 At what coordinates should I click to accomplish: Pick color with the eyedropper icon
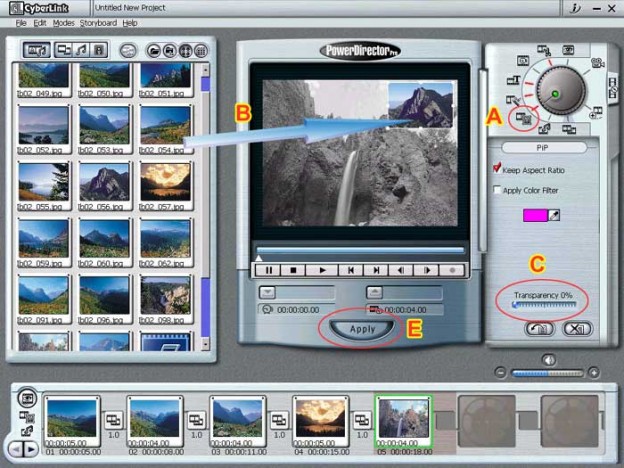(554, 215)
